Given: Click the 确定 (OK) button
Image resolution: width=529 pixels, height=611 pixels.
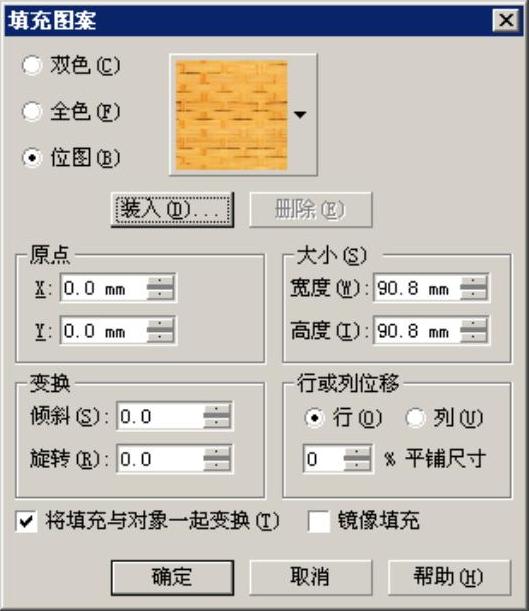Looking at the screenshot, I should tap(172, 577).
